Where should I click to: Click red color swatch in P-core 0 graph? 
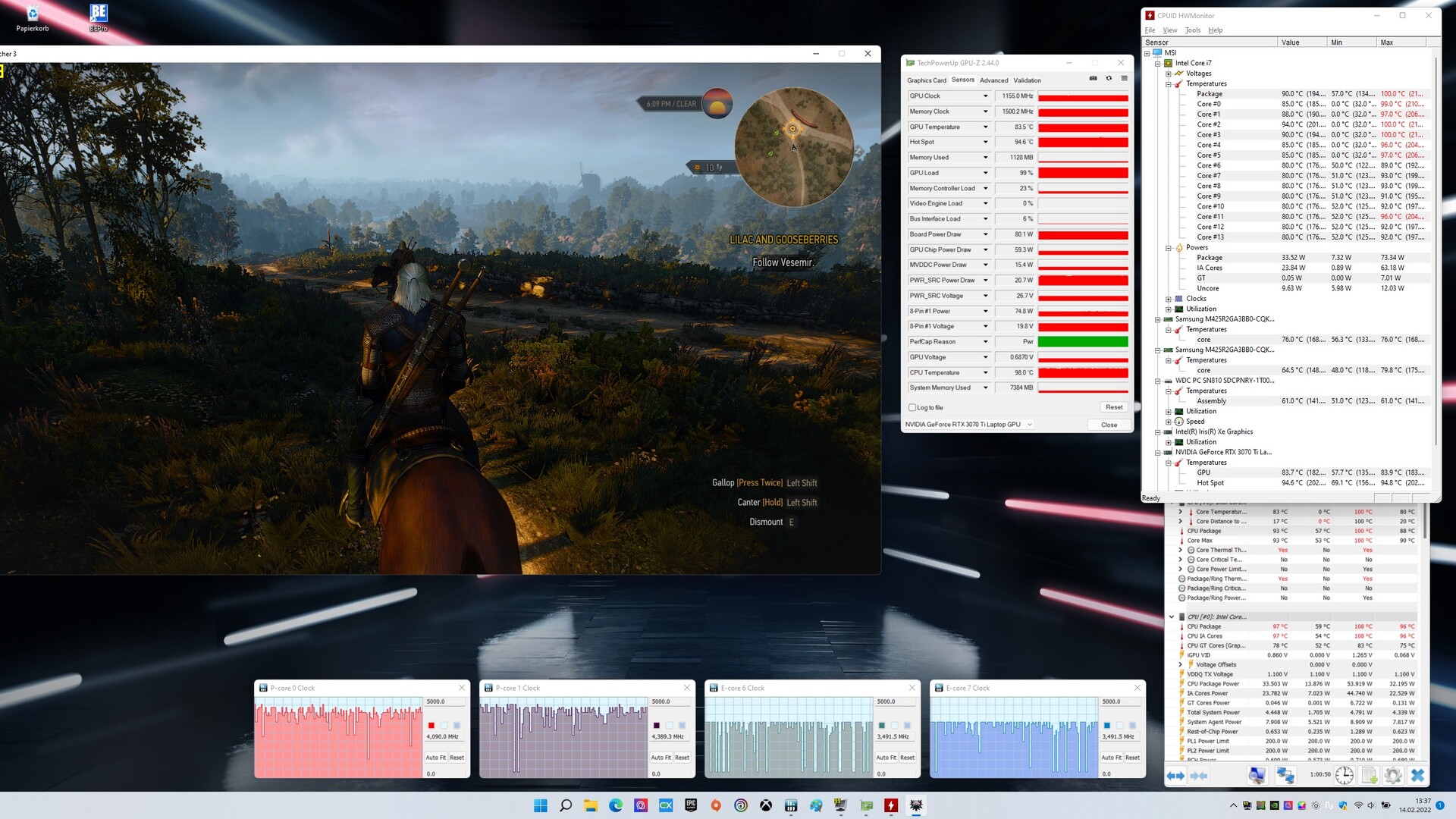click(x=431, y=726)
